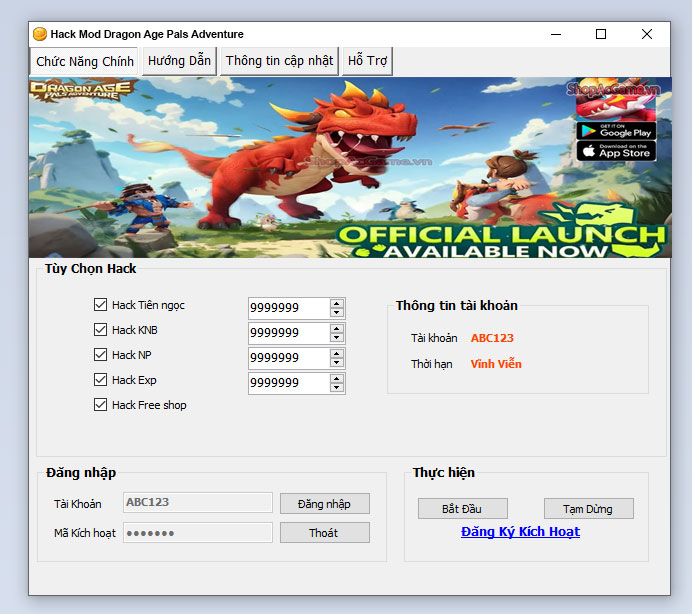Switch to the Chức Năng Chính tab
Screen dimensions: 693x616
(x=84, y=61)
